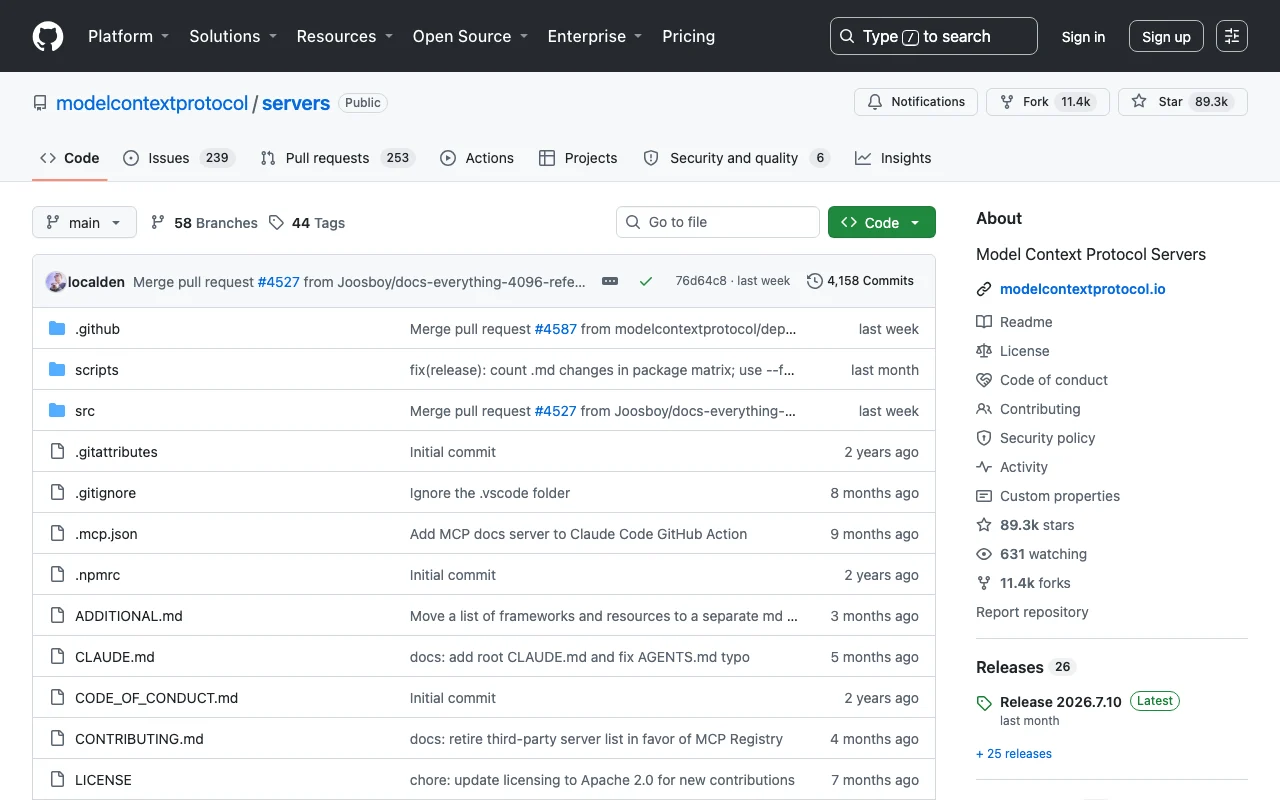Switch to the Code tab
The image size is (1280, 800).
pos(70,158)
